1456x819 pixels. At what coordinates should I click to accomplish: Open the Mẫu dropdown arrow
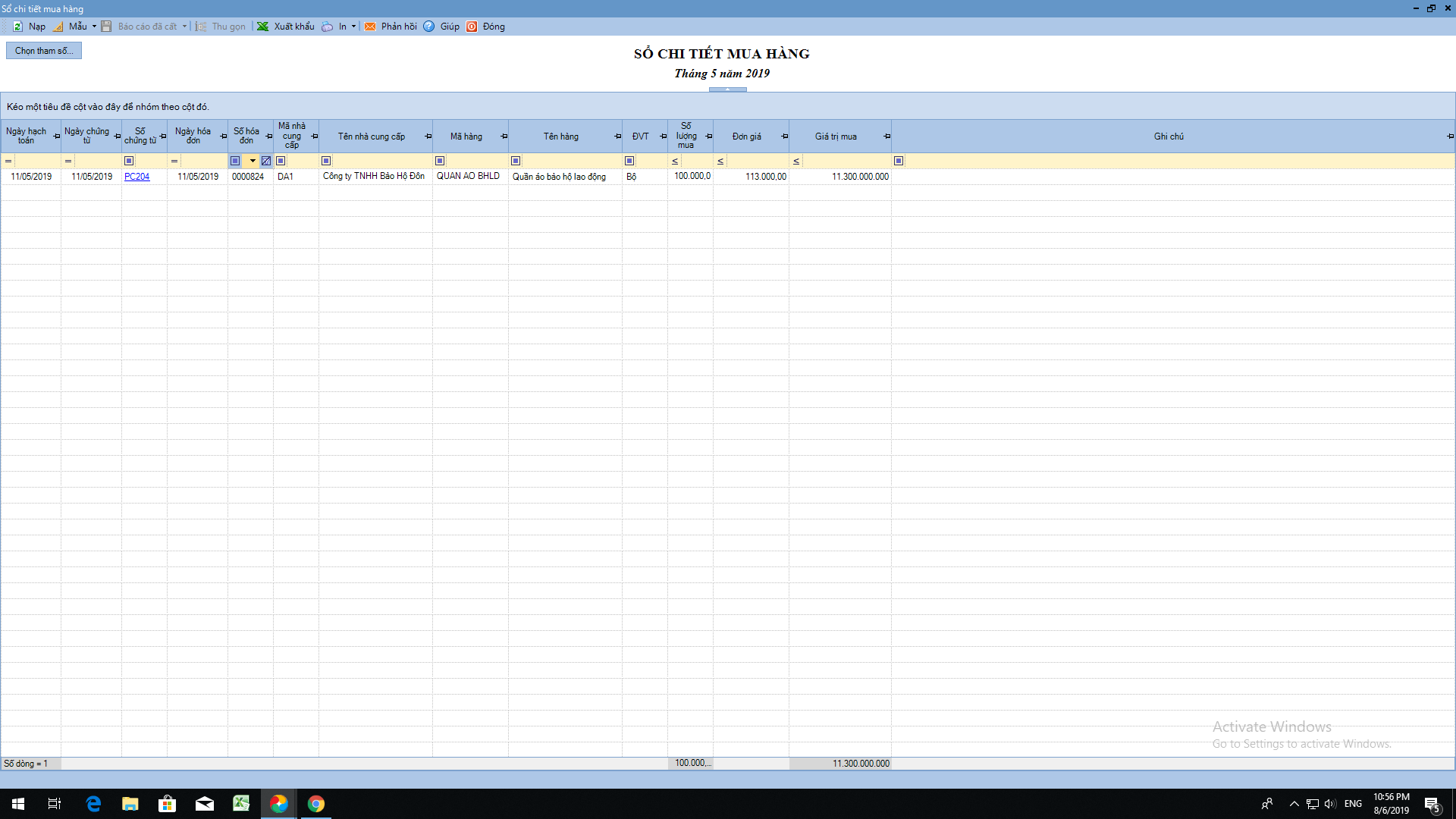pyautogui.click(x=94, y=27)
